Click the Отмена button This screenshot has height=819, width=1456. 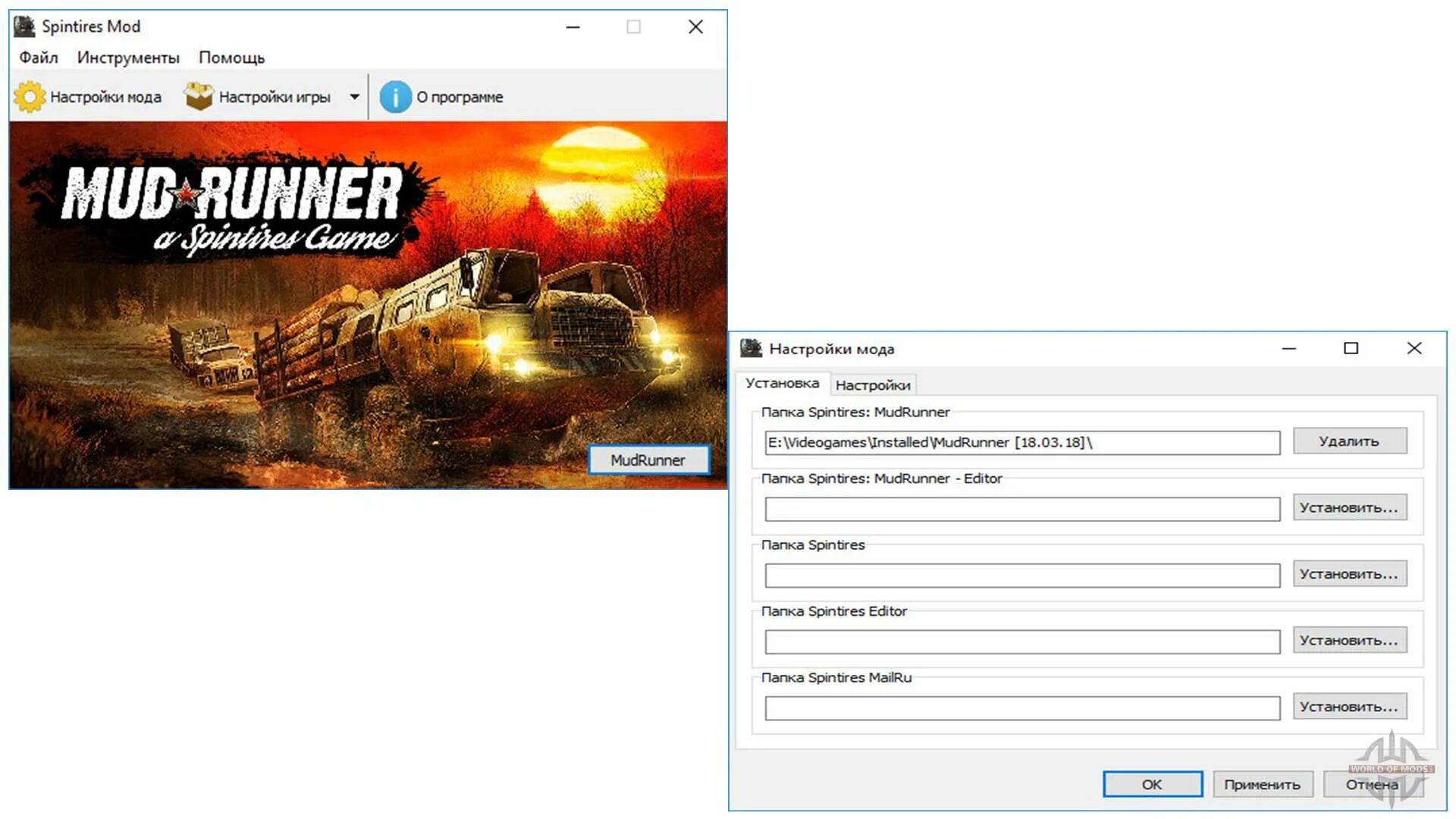tap(1373, 784)
